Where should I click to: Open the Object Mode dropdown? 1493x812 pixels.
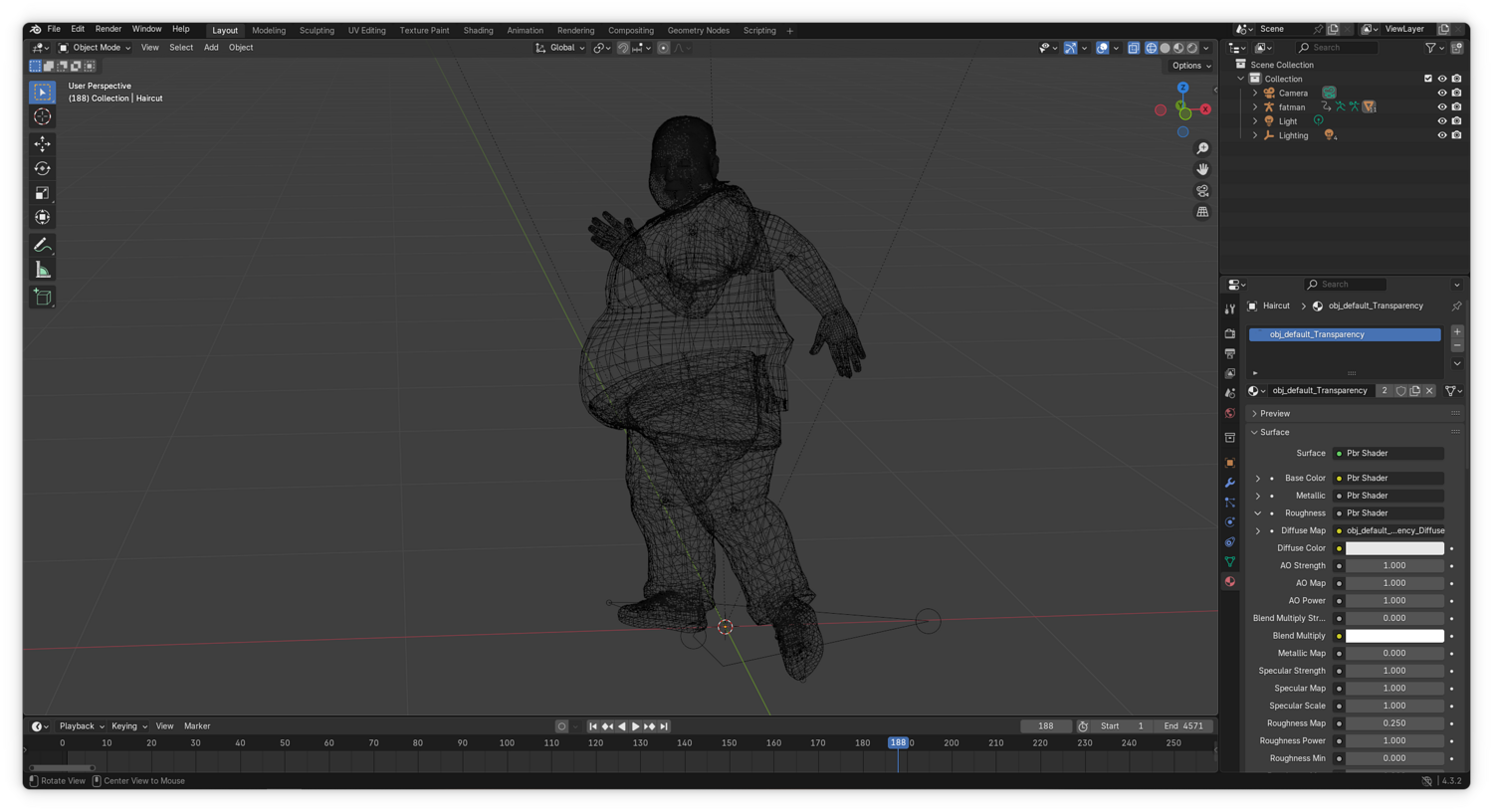(95, 48)
